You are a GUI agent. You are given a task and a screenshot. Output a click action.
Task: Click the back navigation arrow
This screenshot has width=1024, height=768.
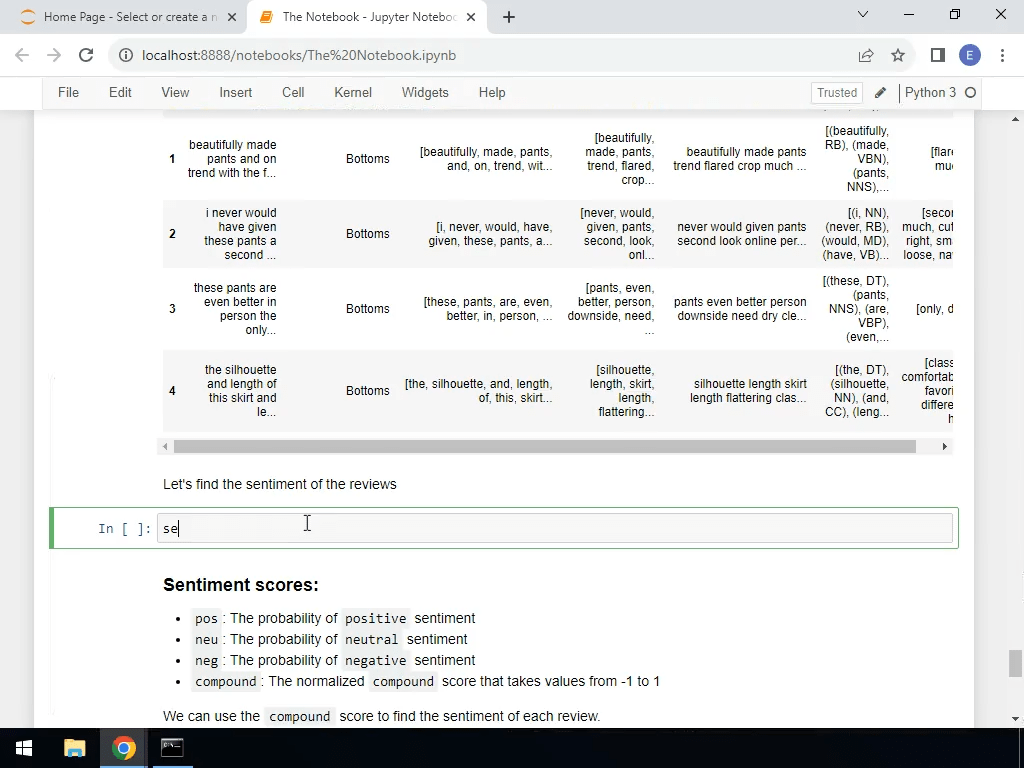(22, 55)
